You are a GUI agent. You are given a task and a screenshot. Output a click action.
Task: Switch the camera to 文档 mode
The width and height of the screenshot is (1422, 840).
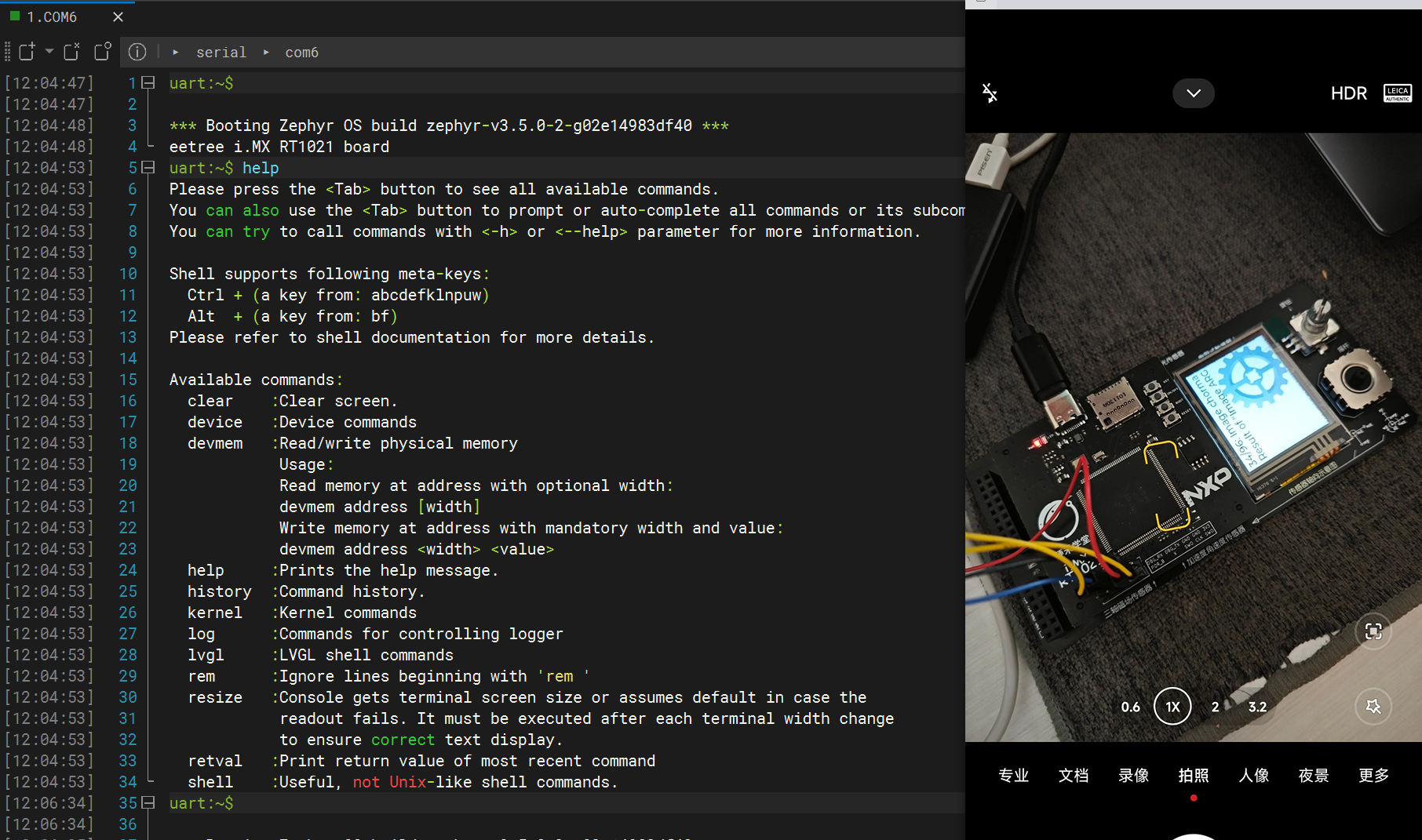(1074, 775)
